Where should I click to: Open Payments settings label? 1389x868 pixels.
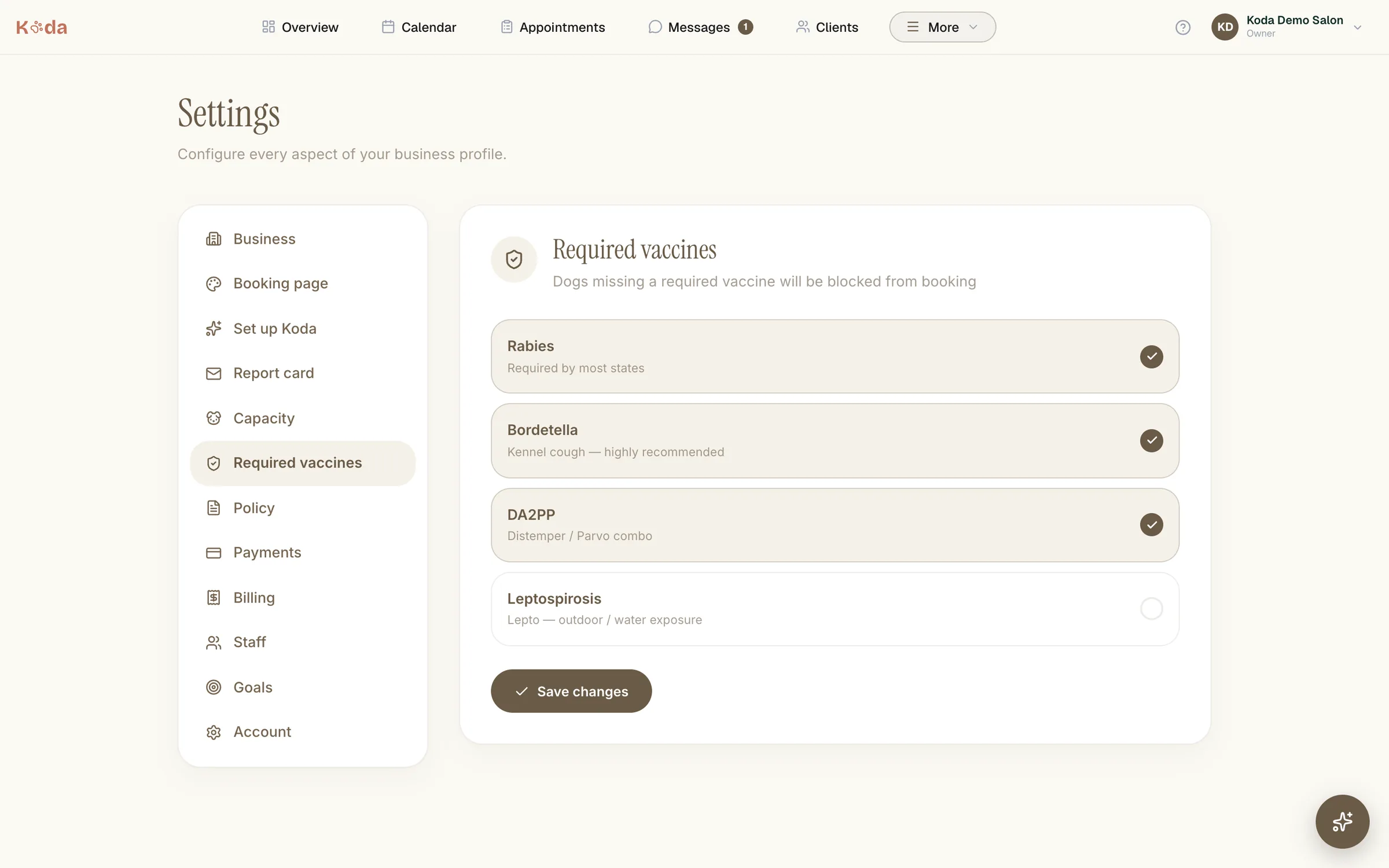[x=267, y=553]
